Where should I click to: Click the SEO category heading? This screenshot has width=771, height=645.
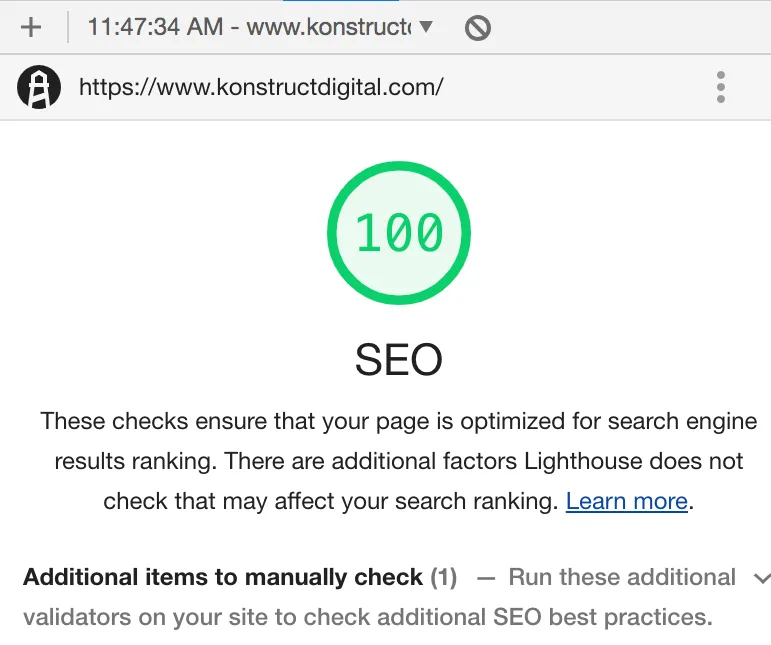coord(399,360)
